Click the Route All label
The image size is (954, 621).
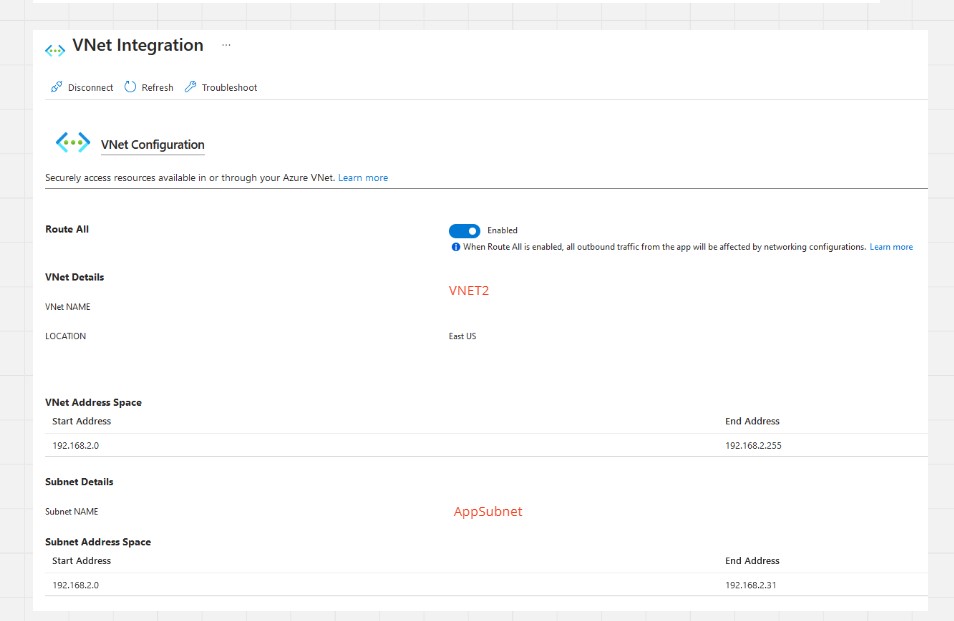coord(67,229)
